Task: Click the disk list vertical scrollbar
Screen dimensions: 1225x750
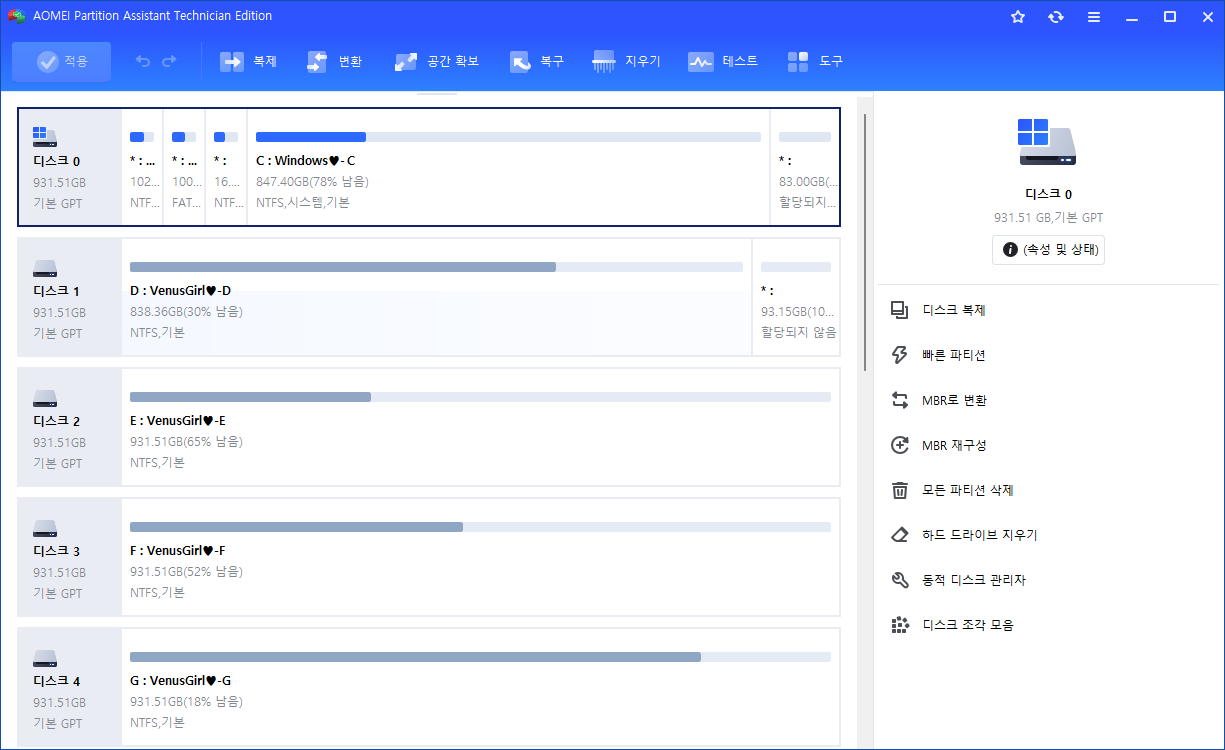Action: 863,242
